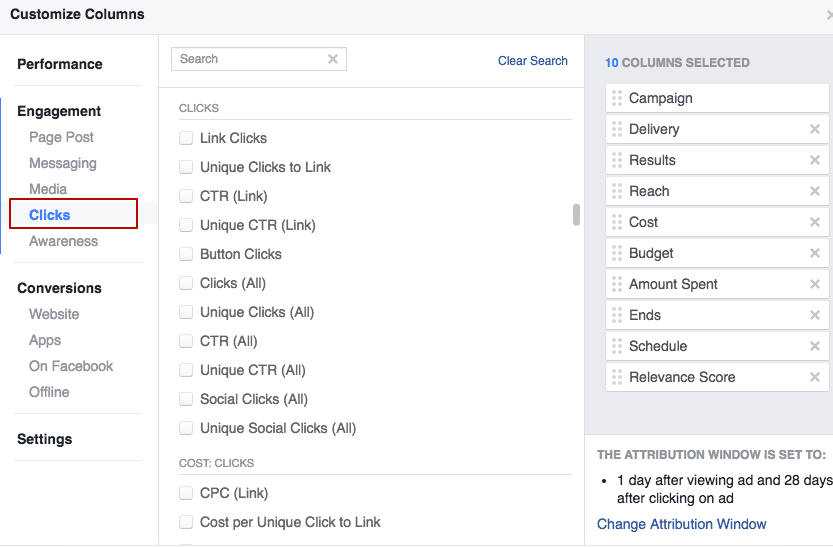The width and height of the screenshot is (833, 547).
Task: Enable the CTR (Link) column checkbox
Action: (x=186, y=196)
